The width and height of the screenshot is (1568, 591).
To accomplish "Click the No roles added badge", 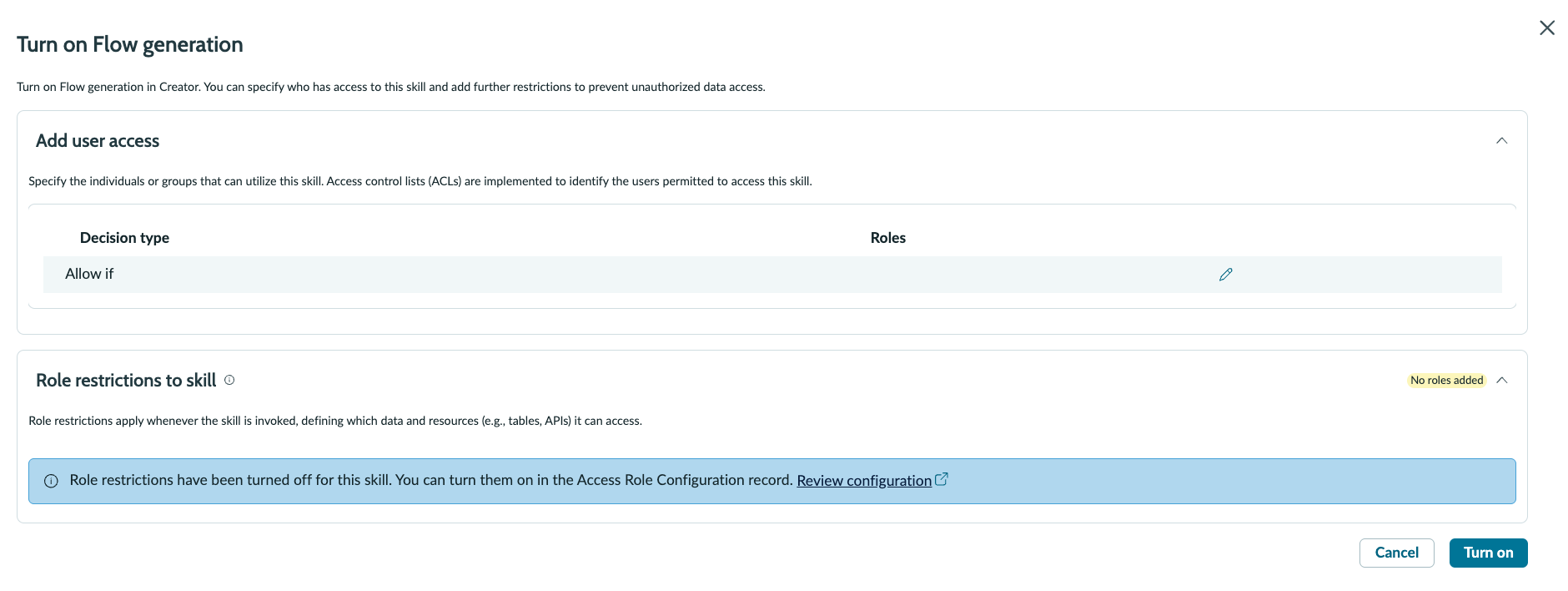I will point(1446,381).
